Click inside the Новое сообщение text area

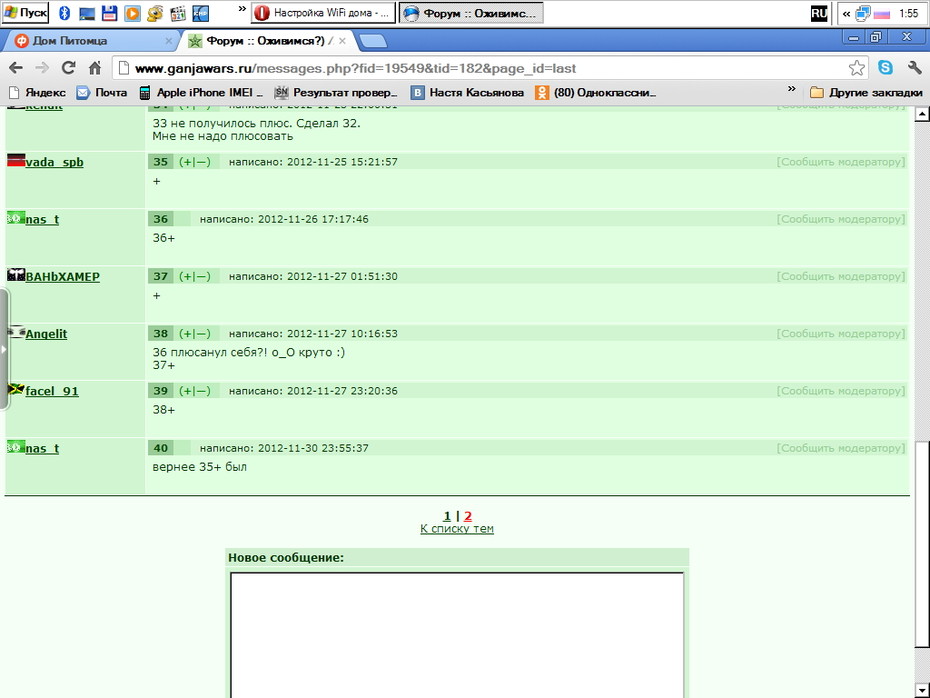[x=457, y=635]
